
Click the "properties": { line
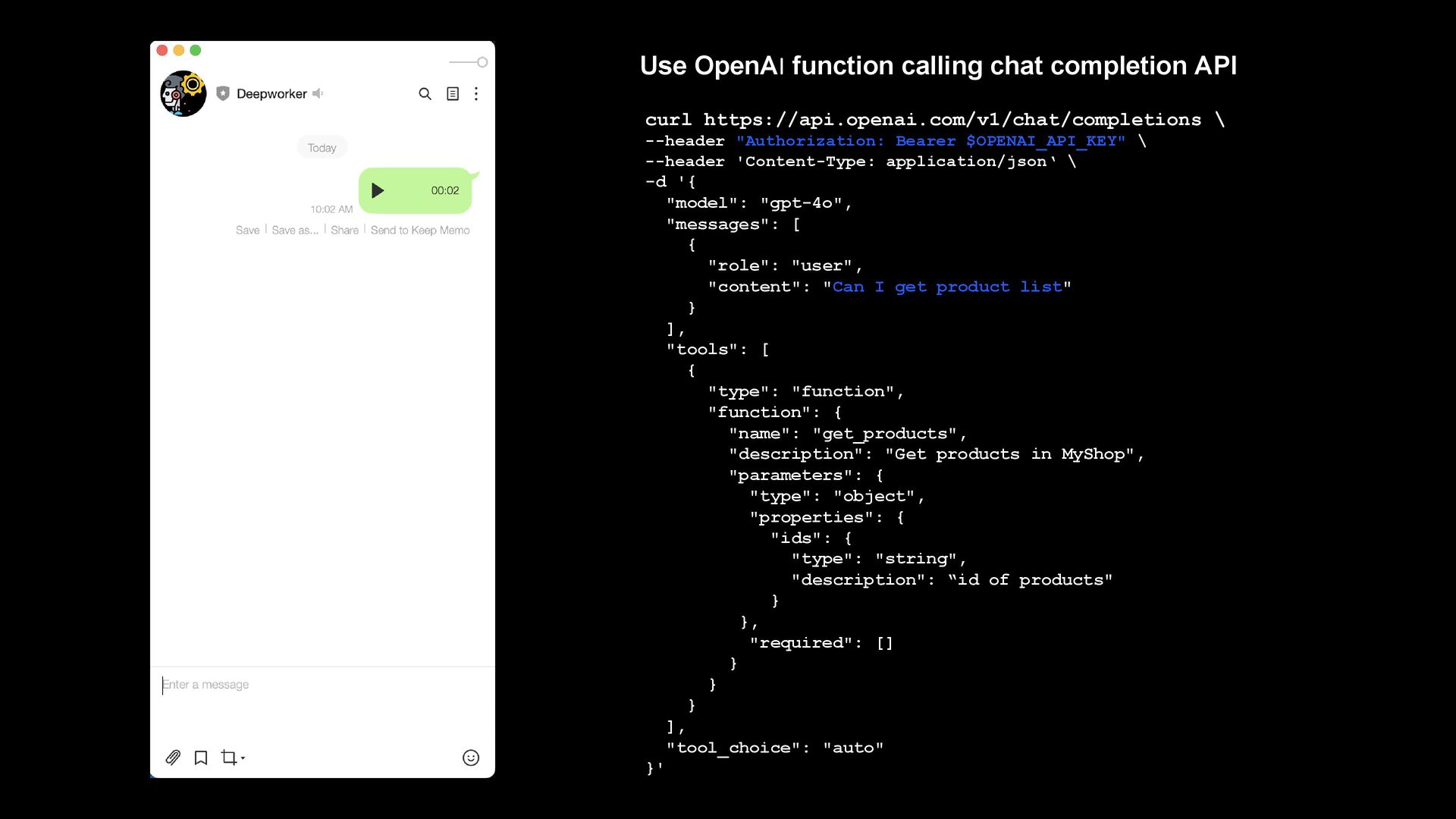[x=827, y=517]
